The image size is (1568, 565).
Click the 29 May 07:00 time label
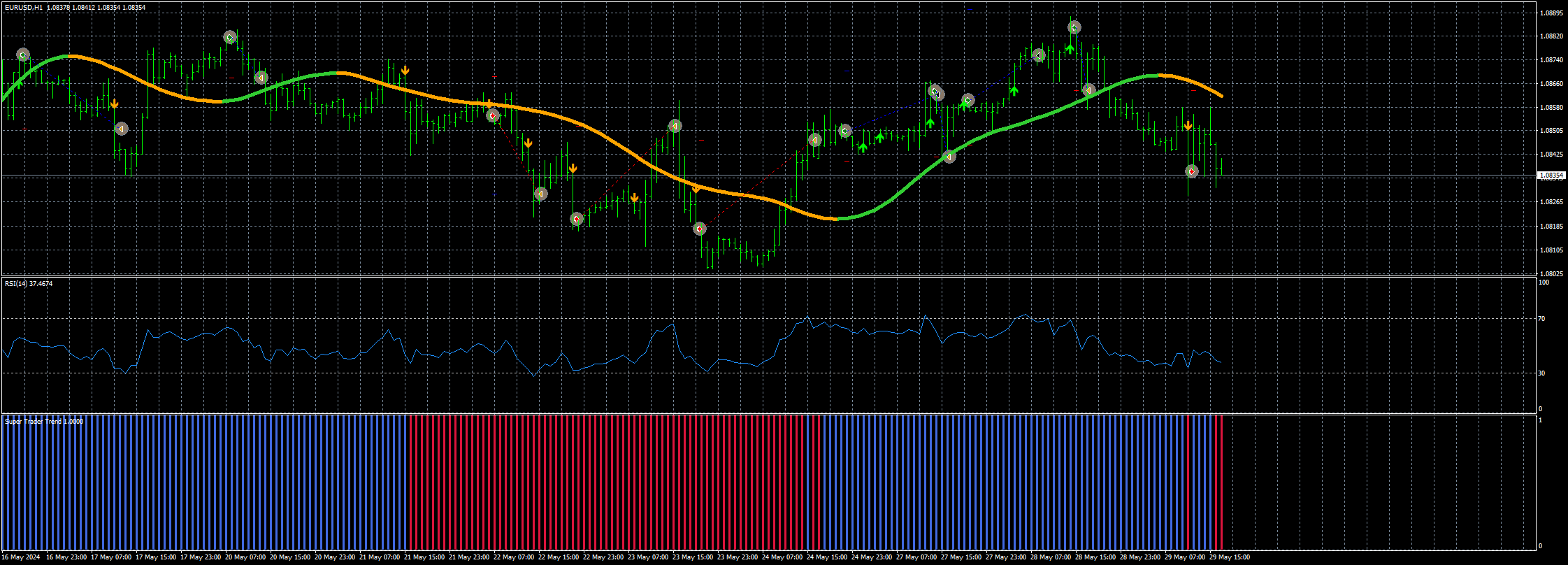pyautogui.click(x=1185, y=557)
